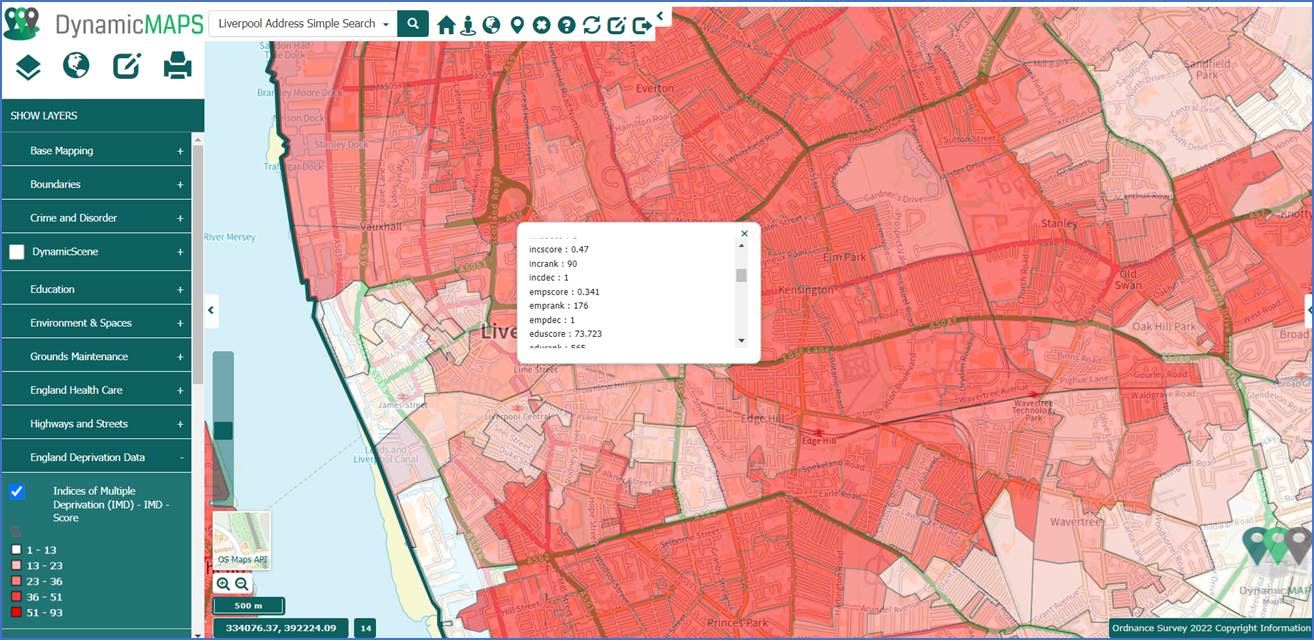Viewport: 1314px width, 641px height.
Task: Click the search magnifier button
Action: tap(413, 23)
